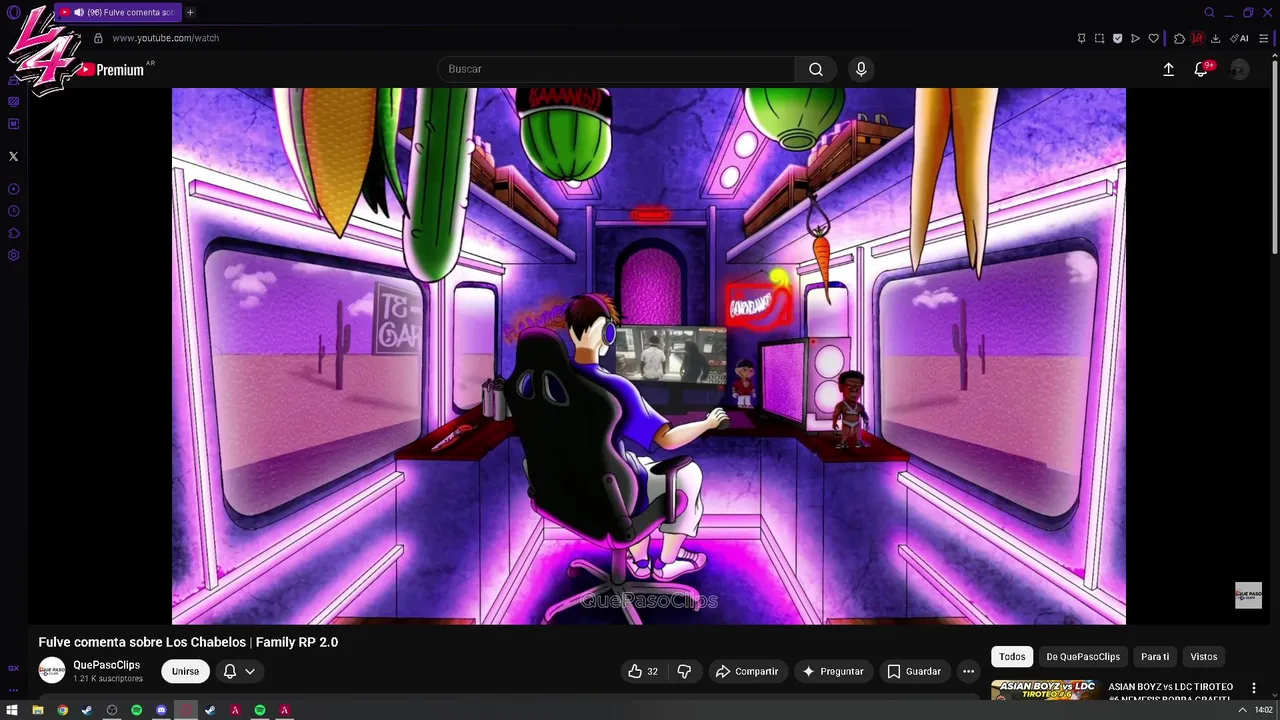Open more actions three-dot menu under video
The width and height of the screenshot is (1280, 720).
pyautogui.click(x=968, y=671)
